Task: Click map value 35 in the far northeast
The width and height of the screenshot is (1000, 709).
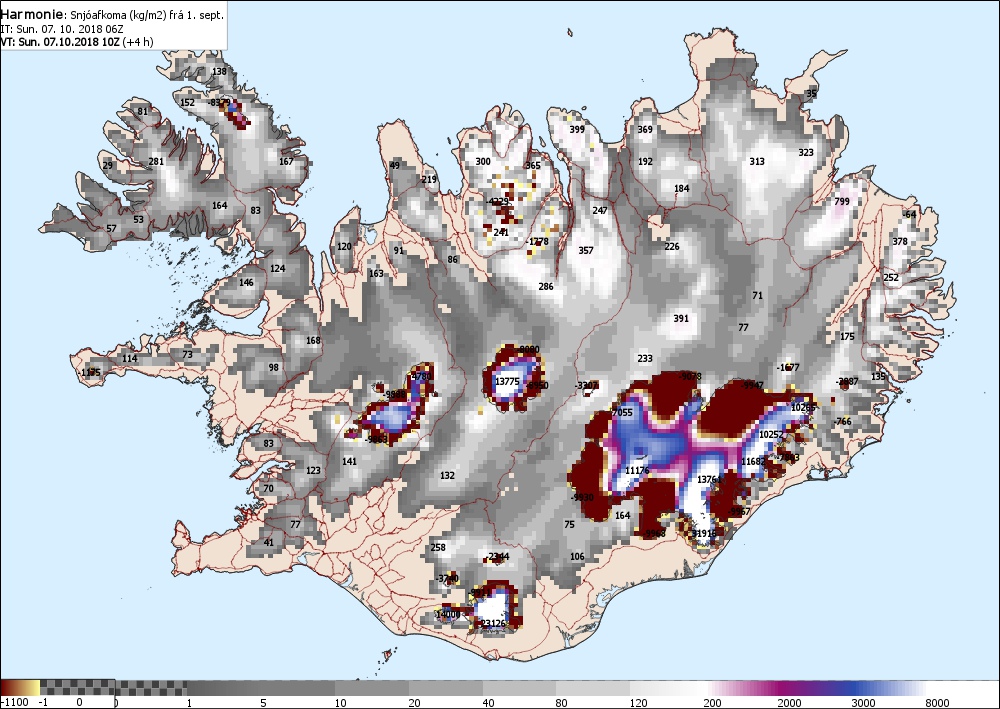Action: pos(811,94)
